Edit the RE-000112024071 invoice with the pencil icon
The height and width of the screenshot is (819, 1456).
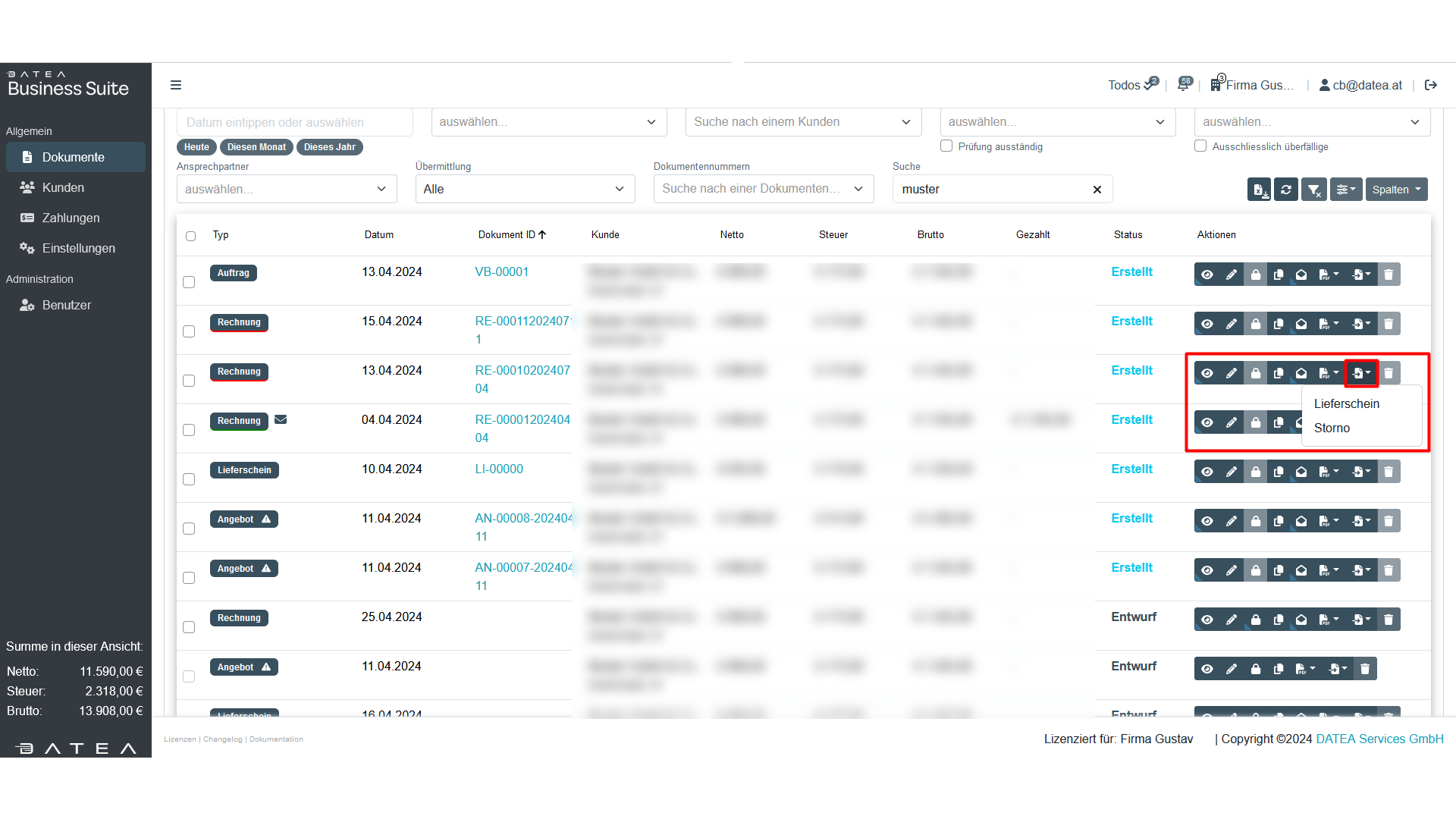point(1232,324)
